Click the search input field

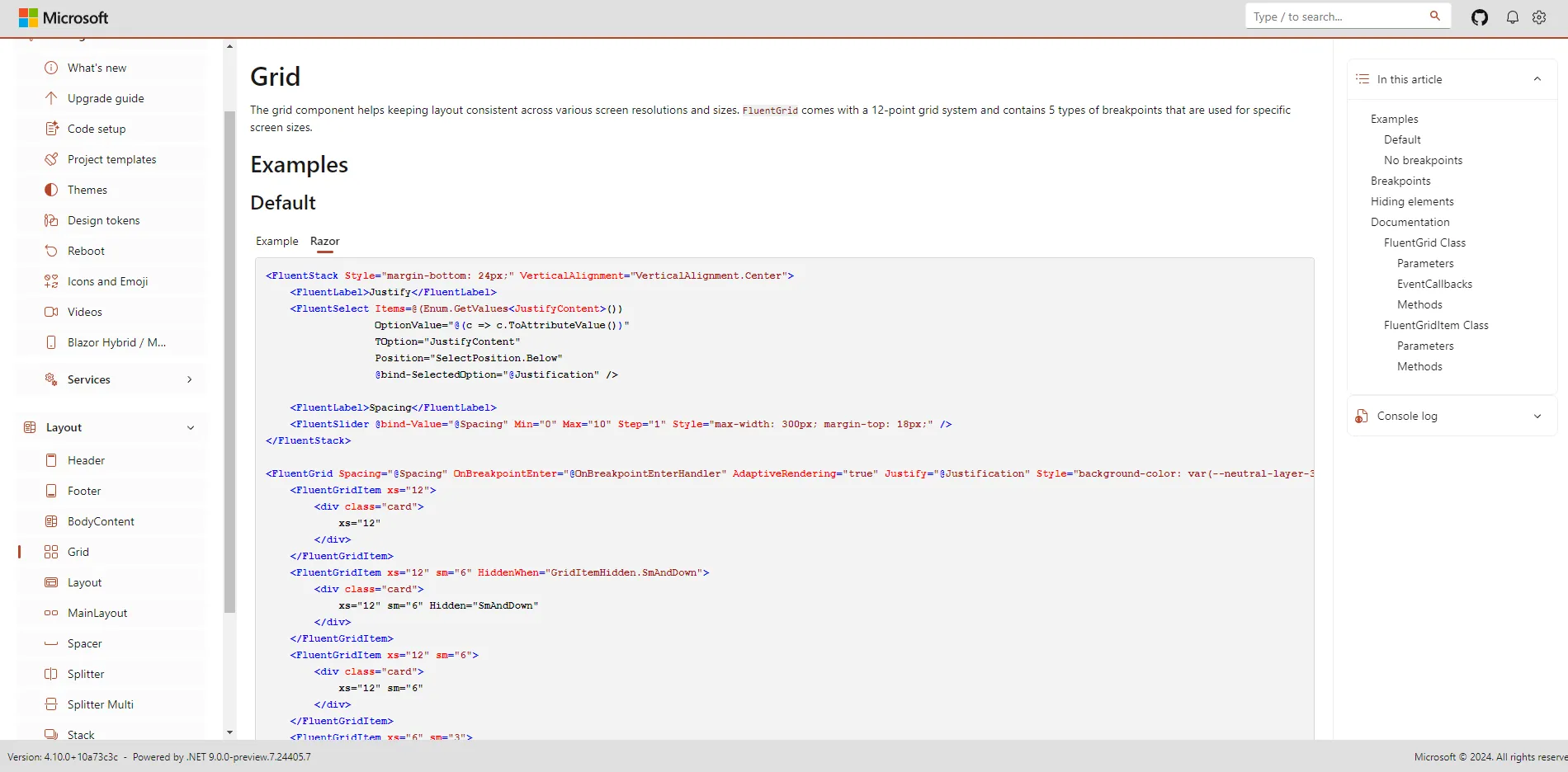[1337, 16]
